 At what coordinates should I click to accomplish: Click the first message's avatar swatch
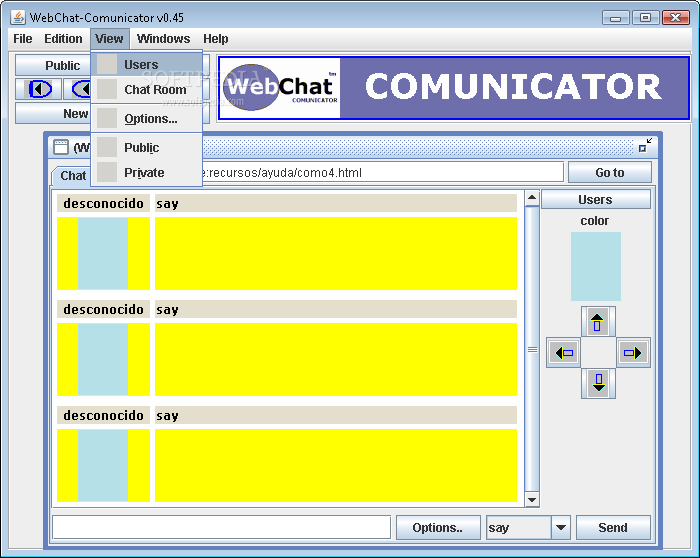tap(103, 254)
